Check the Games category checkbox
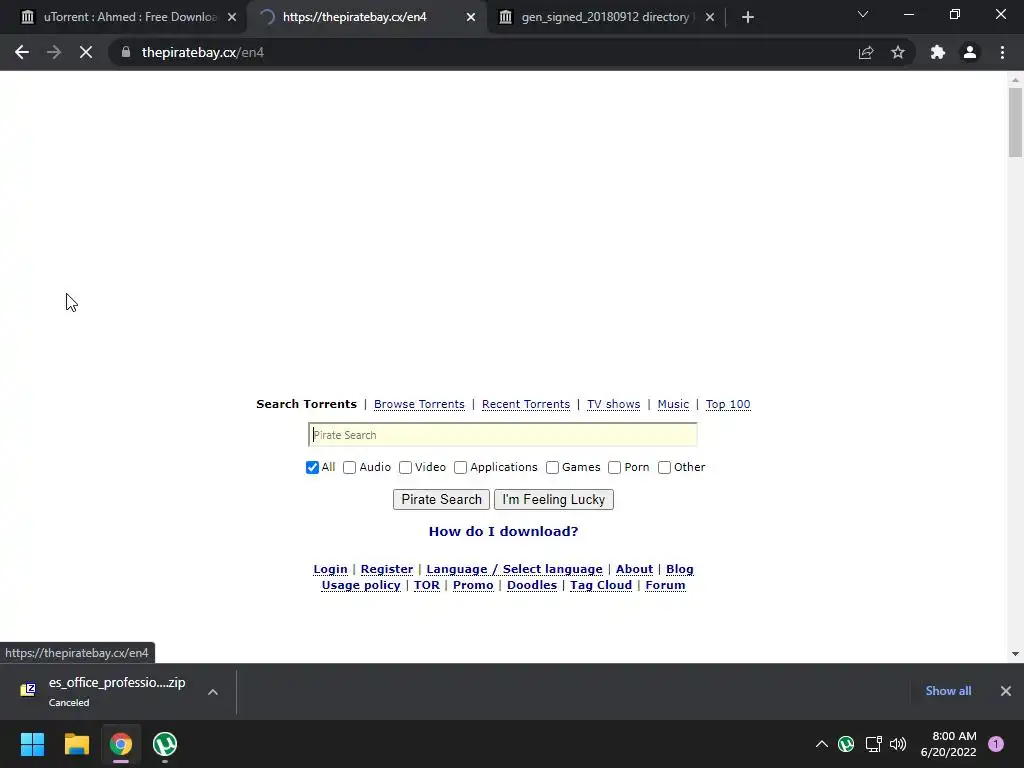The height and width of the screenshot is (768, 1024). coord(552,468)
